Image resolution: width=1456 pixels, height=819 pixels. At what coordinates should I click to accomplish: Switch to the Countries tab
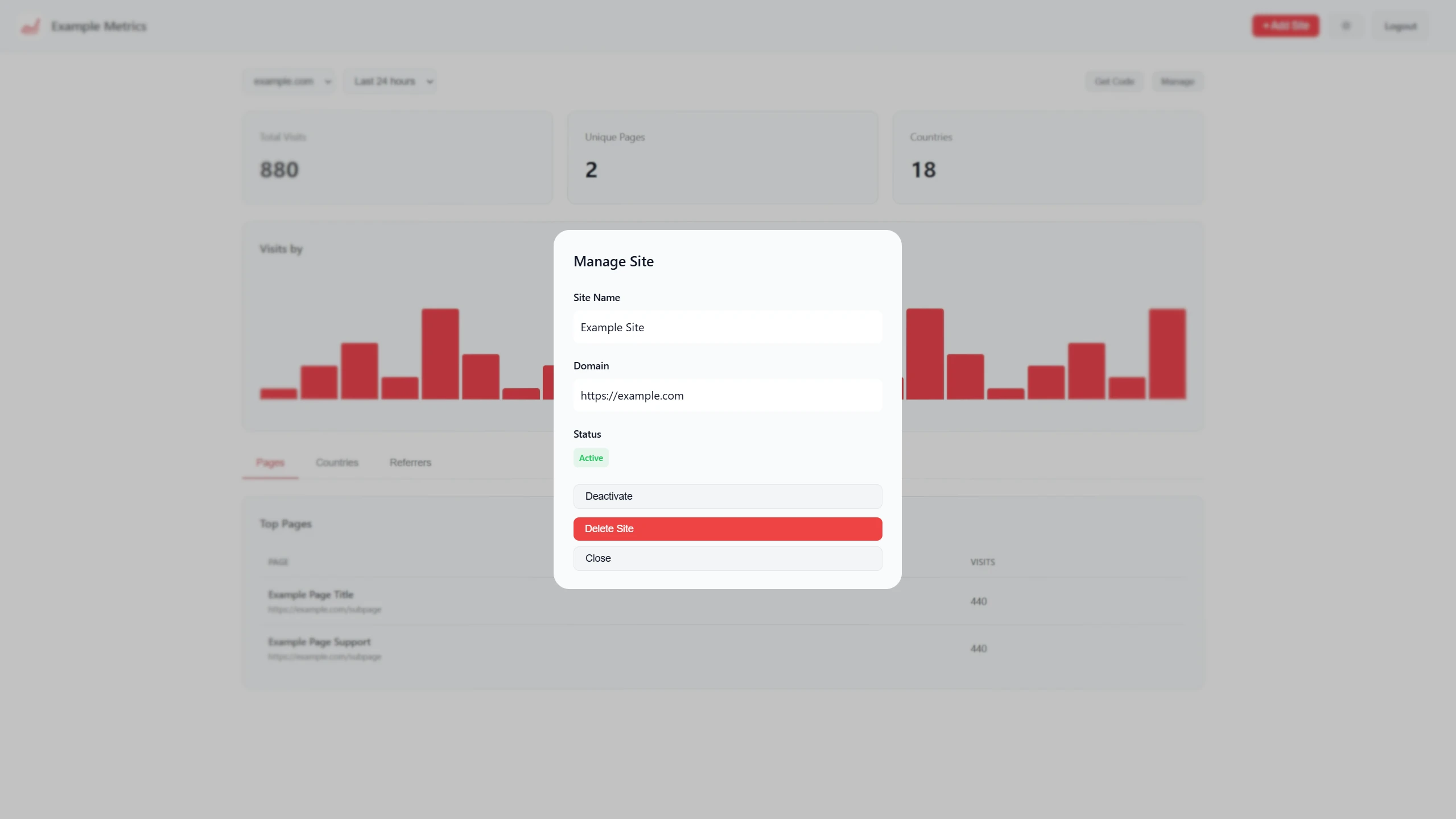click(336, 463)
